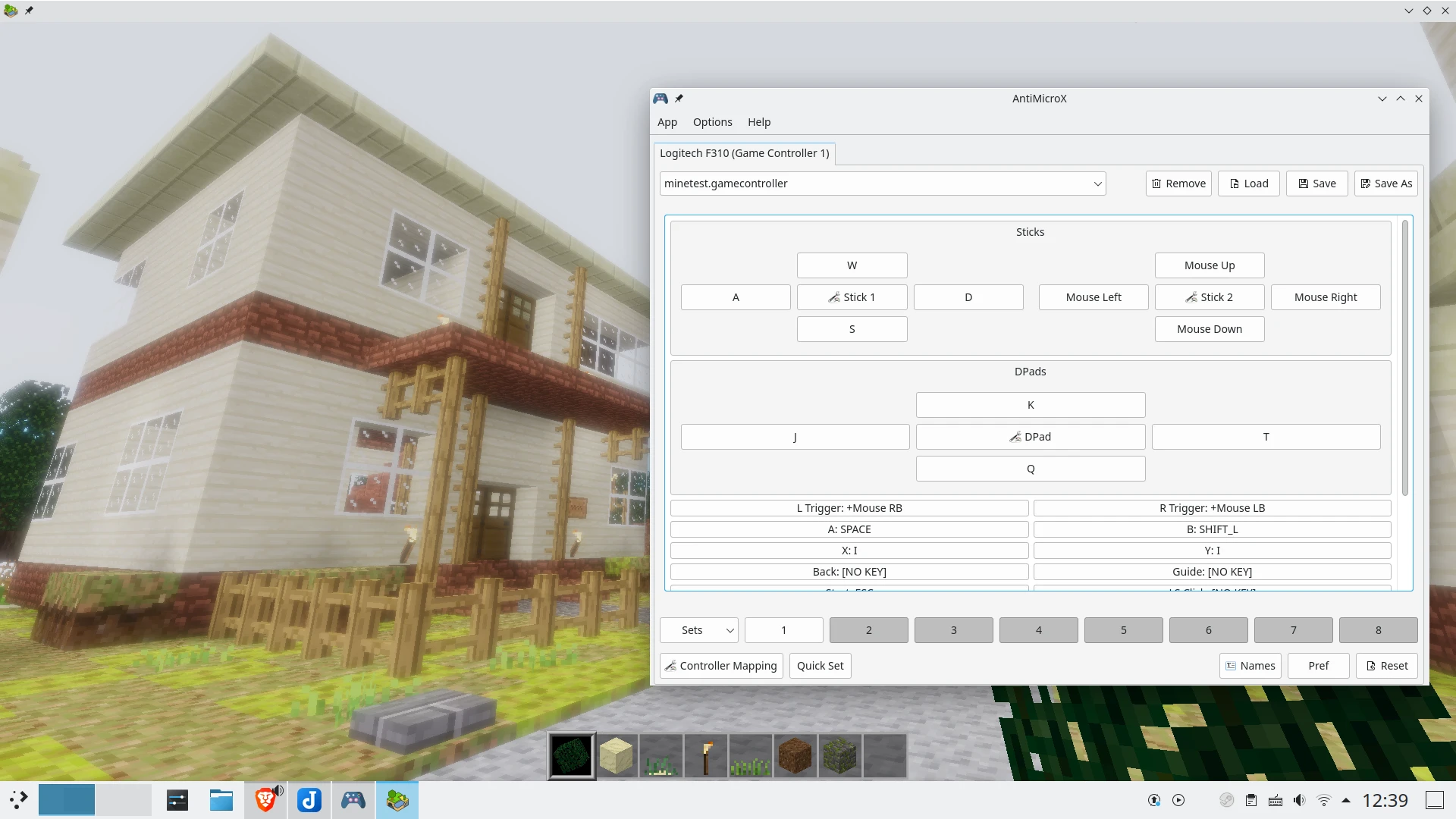This screenshot has height=819, width=1456.
Task: Click the mapping panel vertical scrollbar
Action: (1404, 356)
